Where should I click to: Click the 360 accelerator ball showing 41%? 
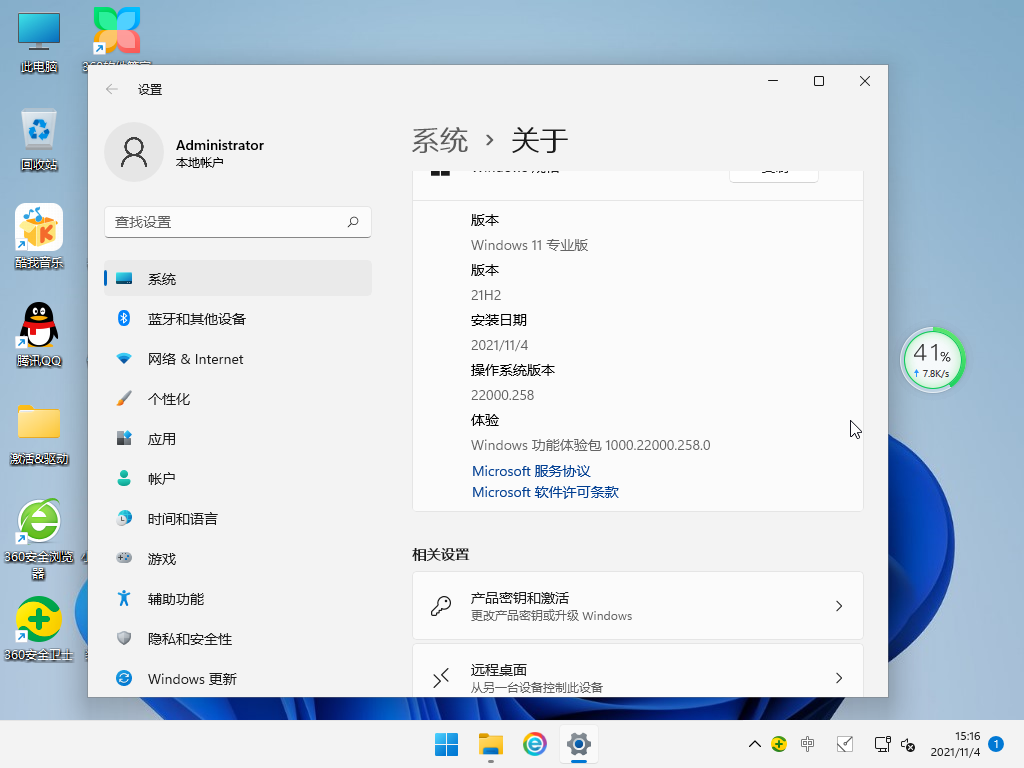click(931, 357)
